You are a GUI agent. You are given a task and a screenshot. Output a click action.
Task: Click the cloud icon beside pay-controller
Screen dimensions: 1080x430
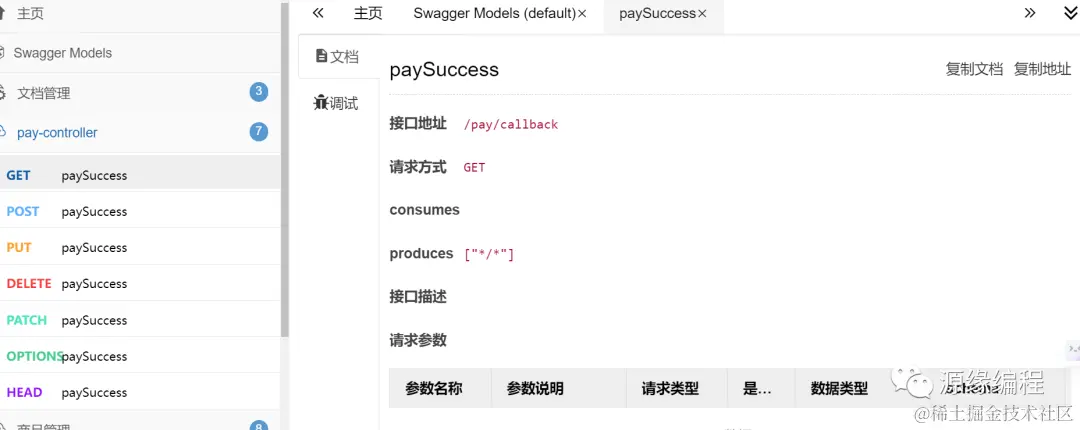tap(3, 132)
